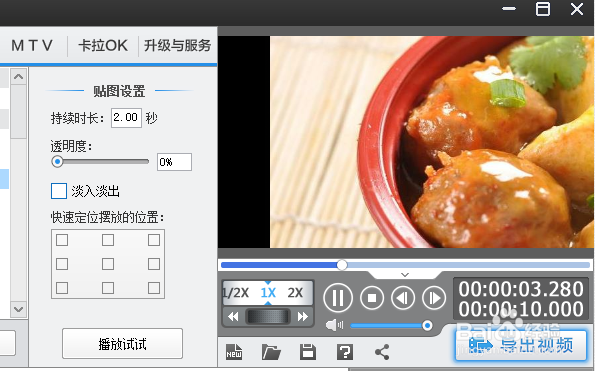The image size is (595, 371).
Task: Open a project with the folder icon
Action: point(271,352)
